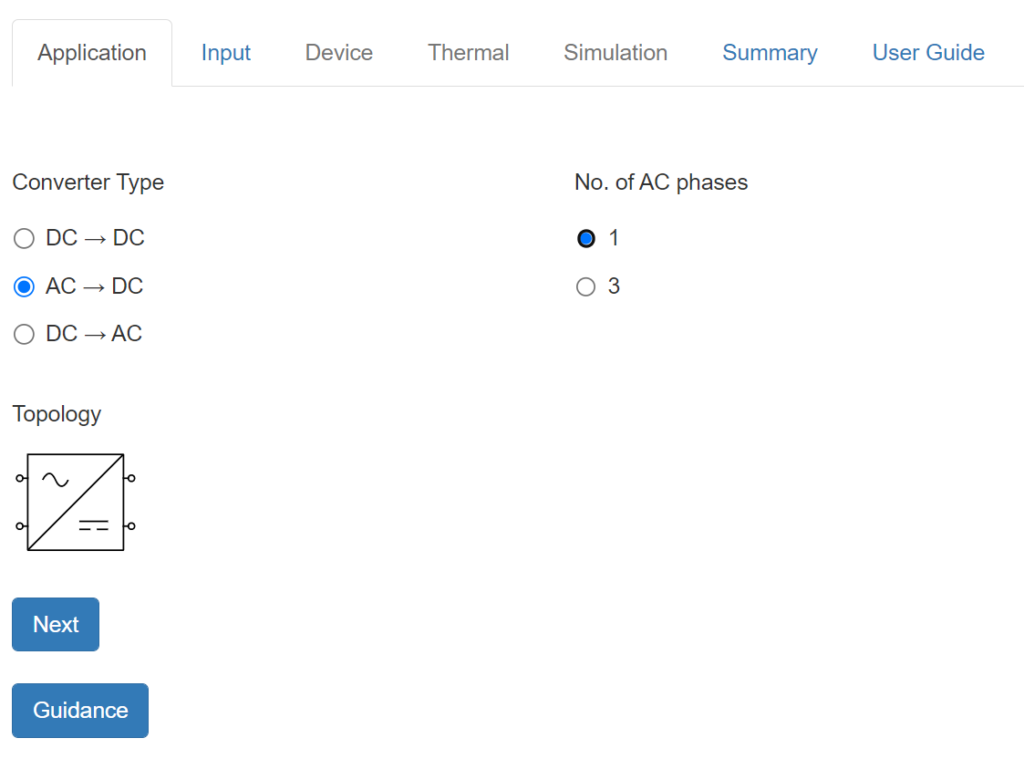This screenshot has height=759, width=1024.
Task: Switch to the Application tab
Action: pos(92,53)
